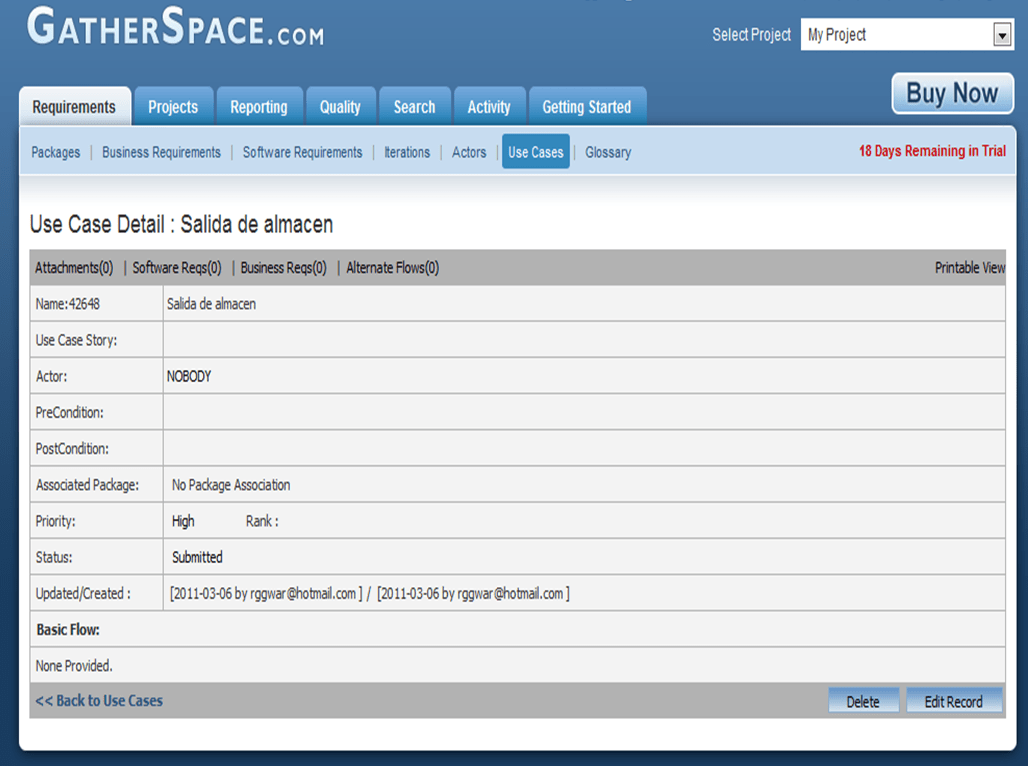The height and width of the screenshot is (766, 1028).
Task: Delete this use case record
Action: [863, 701]
